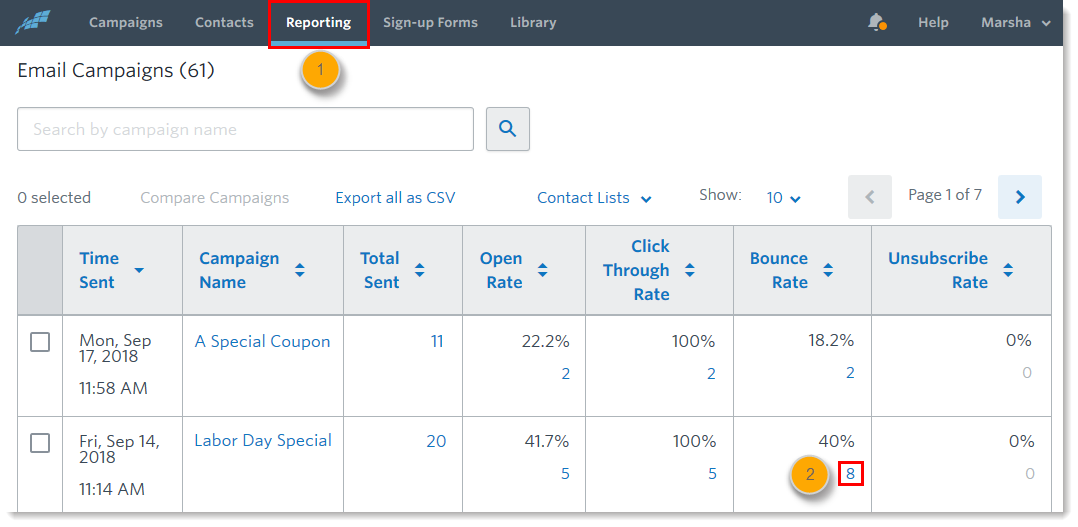Screen dimensions: 1078x527
Task: Switch to the Reporting tab
Action: 318,23
